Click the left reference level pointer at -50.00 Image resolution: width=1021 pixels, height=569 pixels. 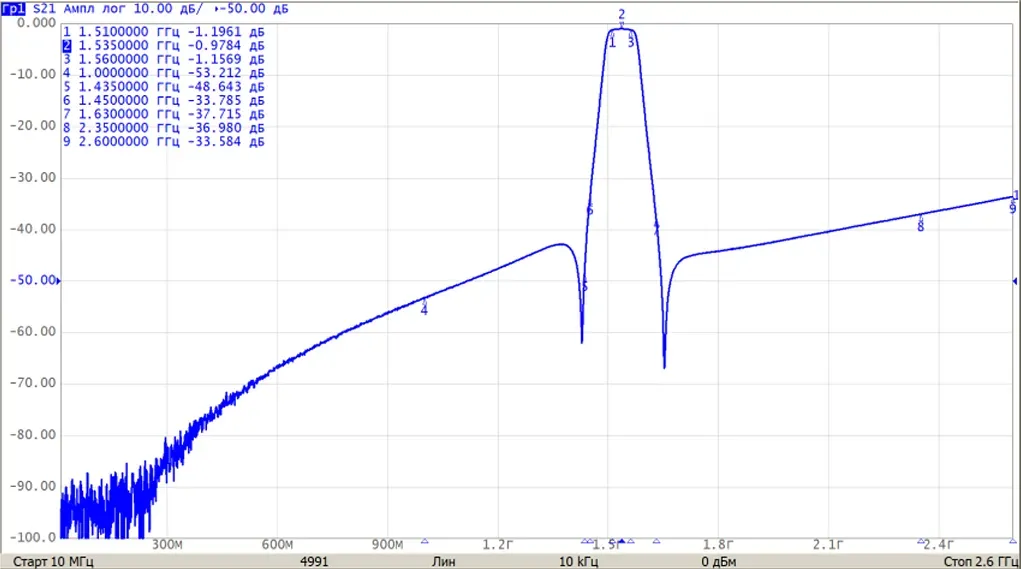[x=59, y=281]
